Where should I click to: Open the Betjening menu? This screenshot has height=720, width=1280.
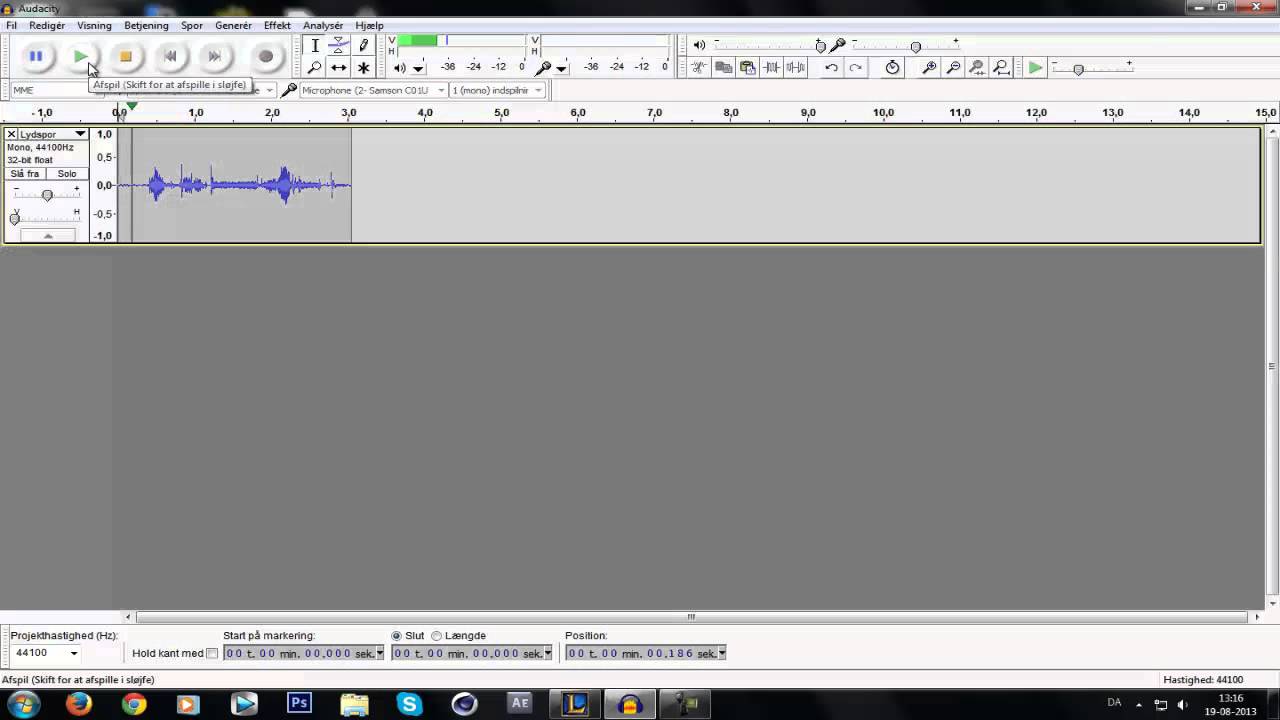coord(146,25)
